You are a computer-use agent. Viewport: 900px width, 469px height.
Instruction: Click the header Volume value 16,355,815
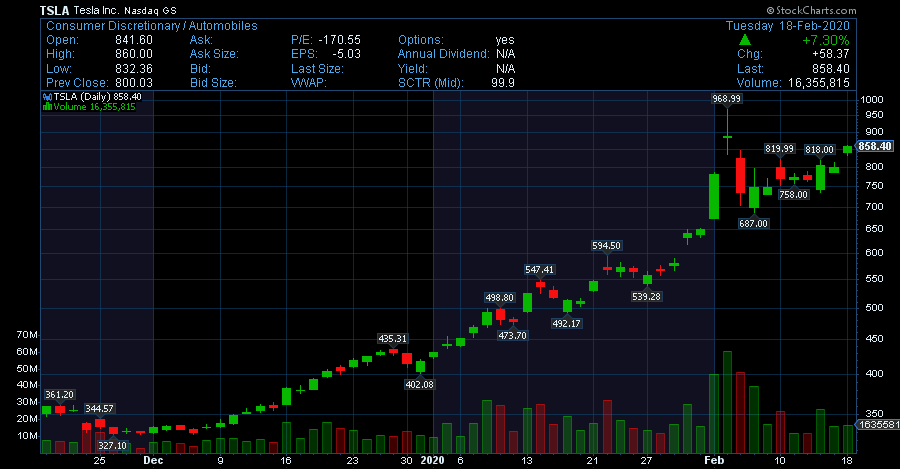(819, 83)
